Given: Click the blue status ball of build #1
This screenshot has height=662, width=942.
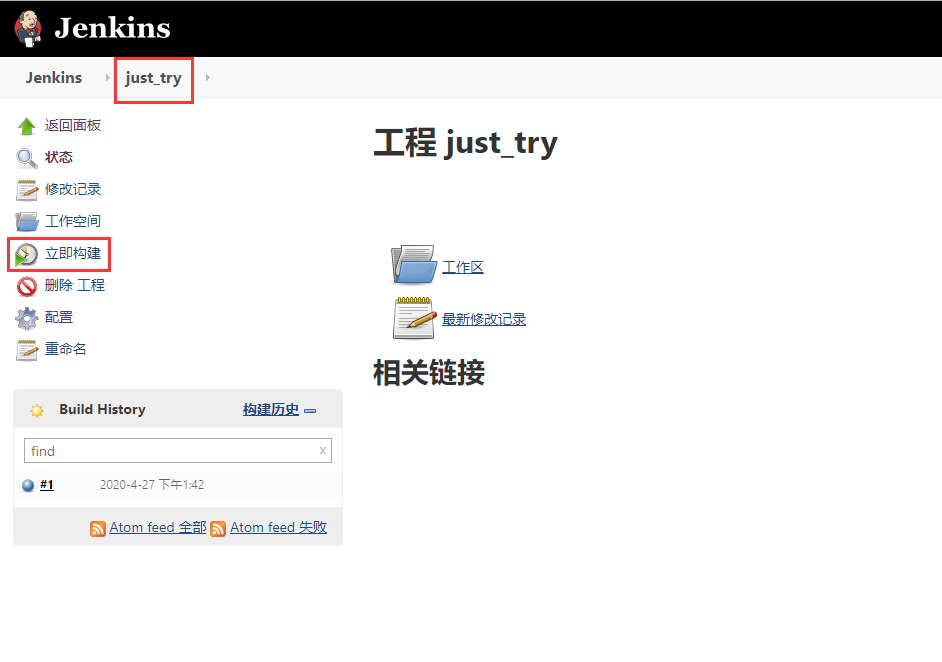Looking at the screenshot, I should [x=28, y=485].
